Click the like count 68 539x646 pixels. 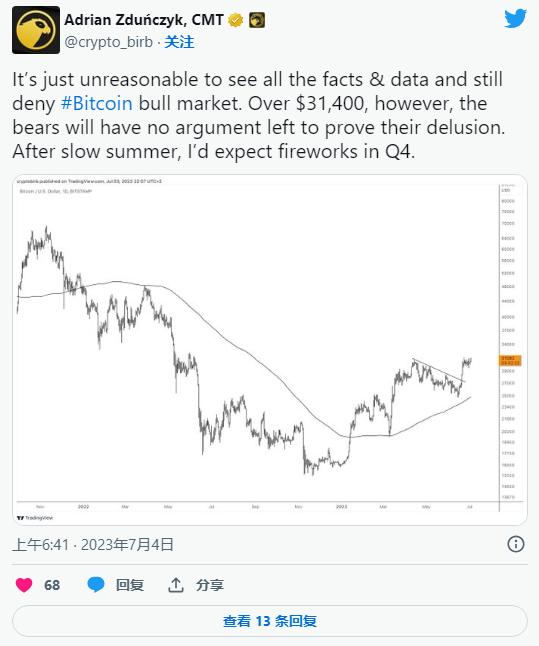click(52, 585)
